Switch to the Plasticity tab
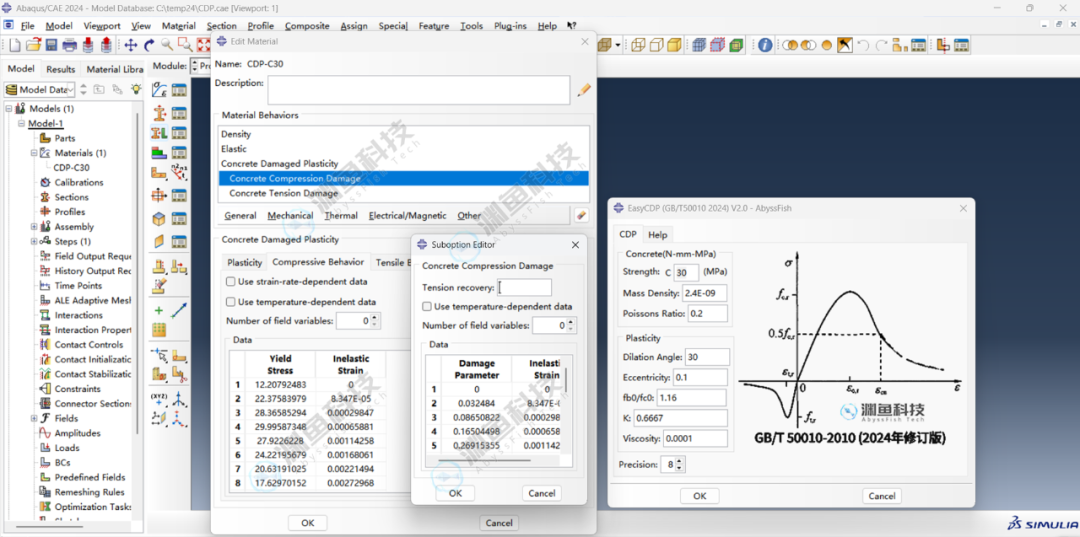 [245, 262]
